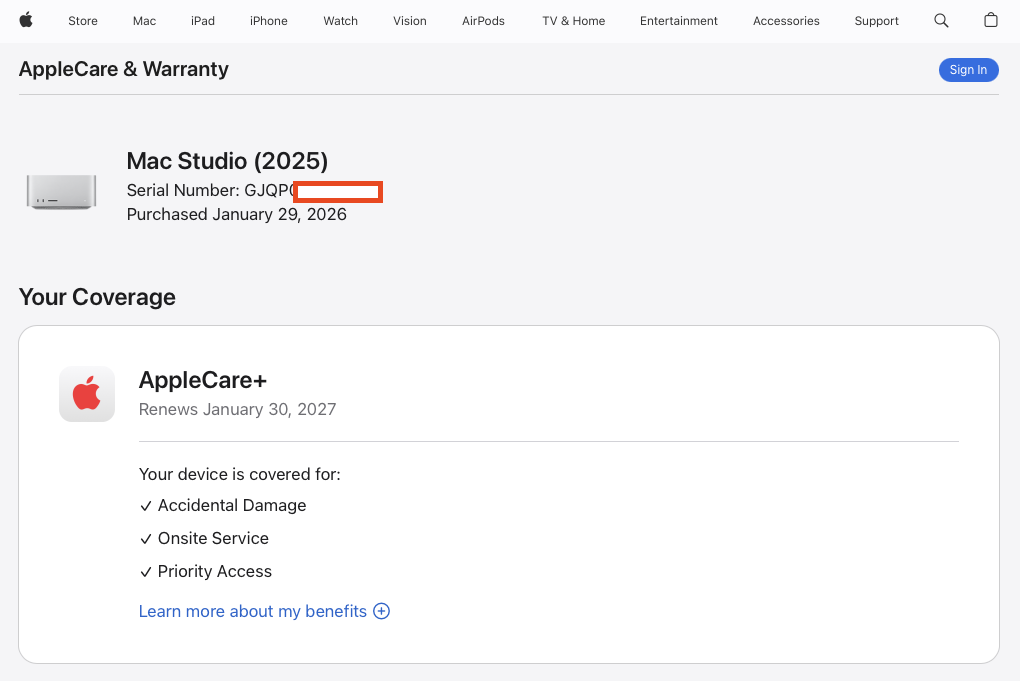The height and width of the screenshot is (681, 1020).
Task: Click the Priority Access coverage item
Action: tap(206, 571)
